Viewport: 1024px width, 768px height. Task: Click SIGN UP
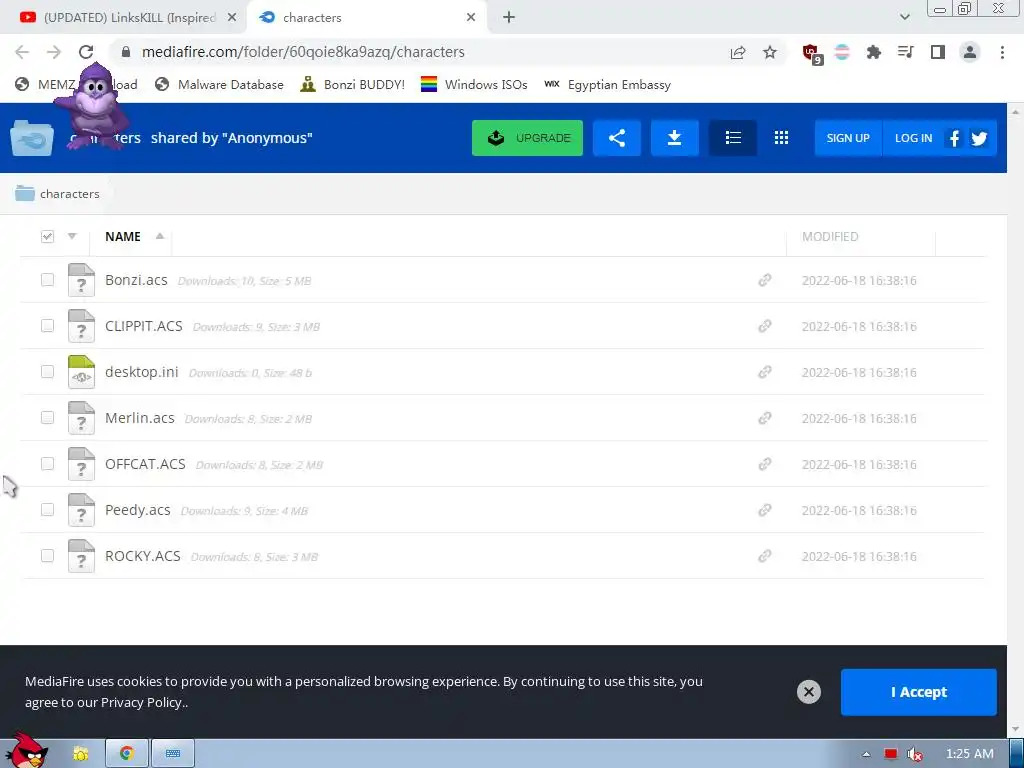848,138
